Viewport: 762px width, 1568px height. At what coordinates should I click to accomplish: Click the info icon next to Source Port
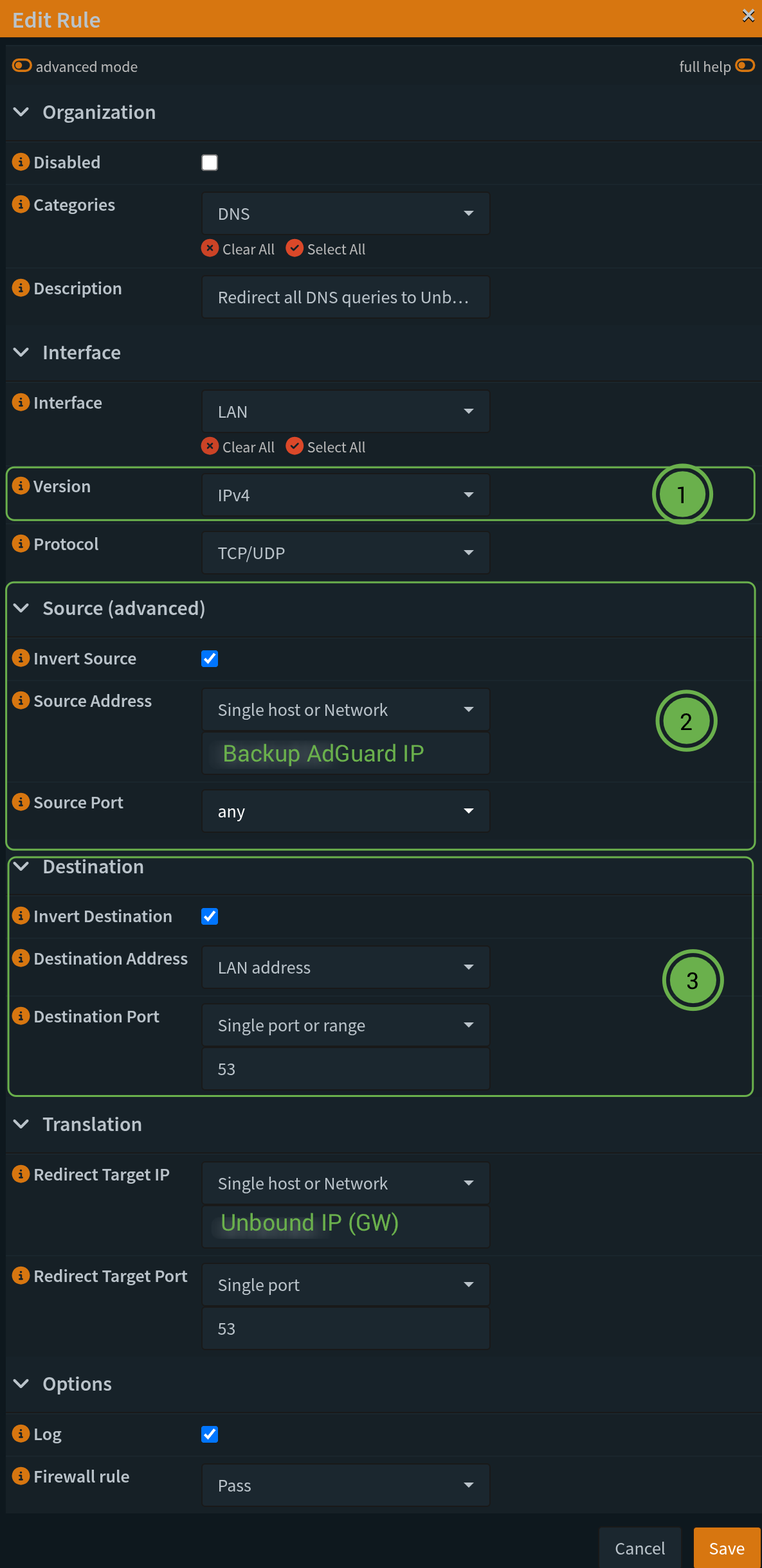(x=21, y=802)
